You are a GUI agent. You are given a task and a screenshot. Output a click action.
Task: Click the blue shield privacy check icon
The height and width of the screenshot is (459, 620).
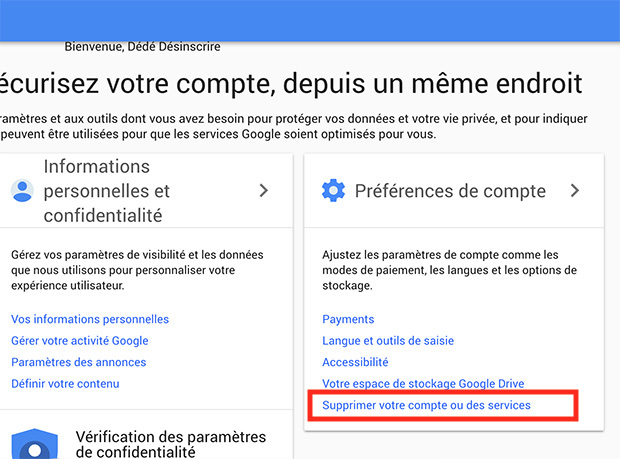[x=31, y=445]
